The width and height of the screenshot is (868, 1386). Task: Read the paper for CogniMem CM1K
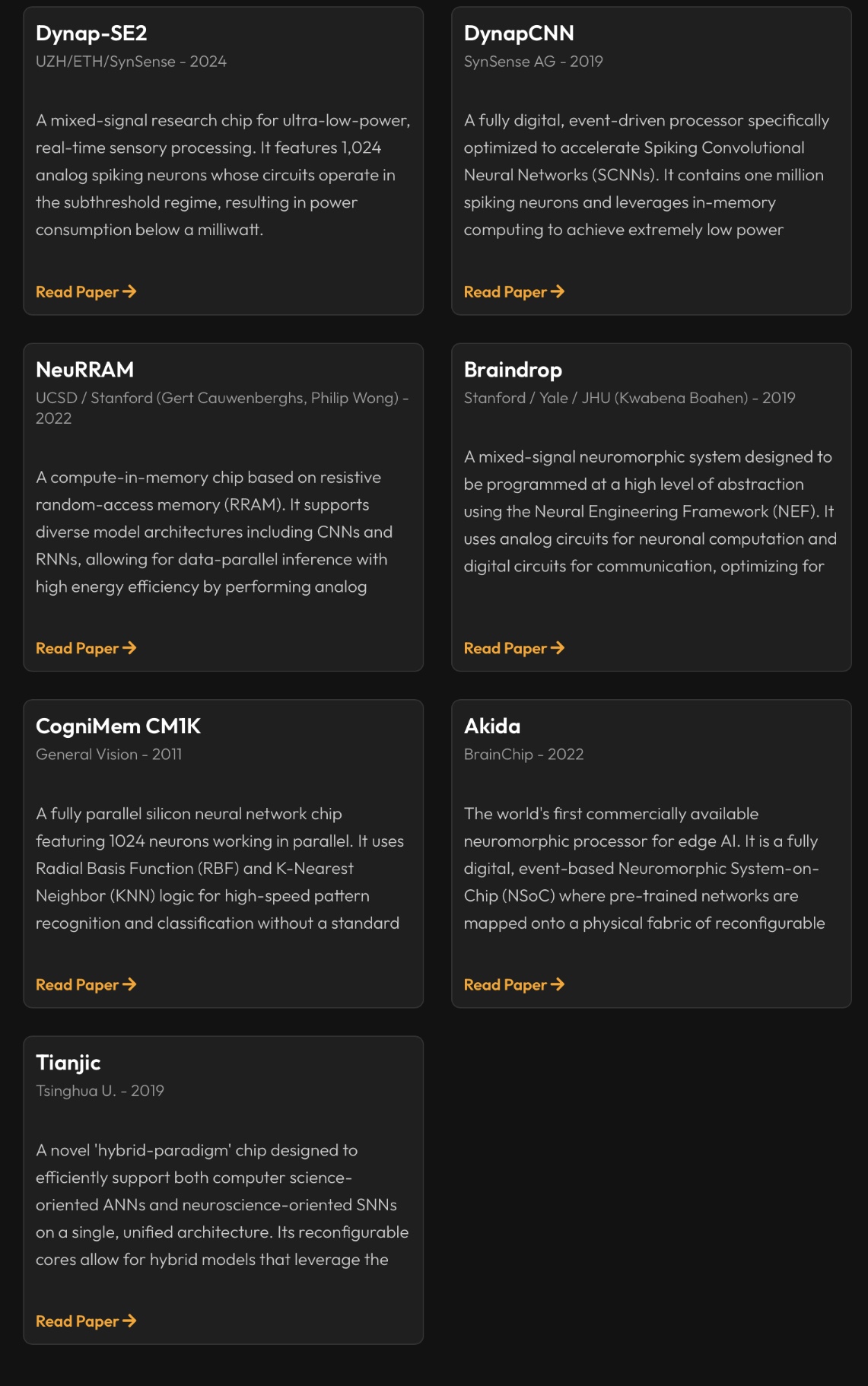point(77,984)
